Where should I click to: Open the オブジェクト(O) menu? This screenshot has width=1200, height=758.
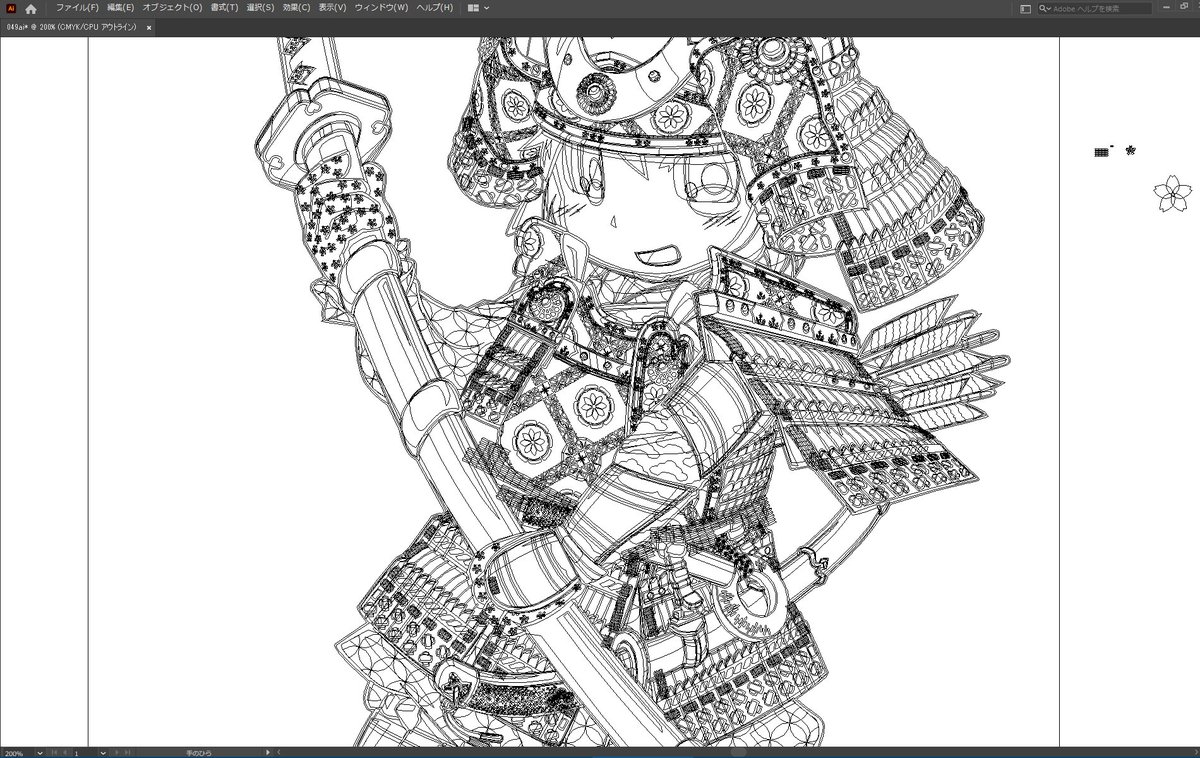(172, 8)
